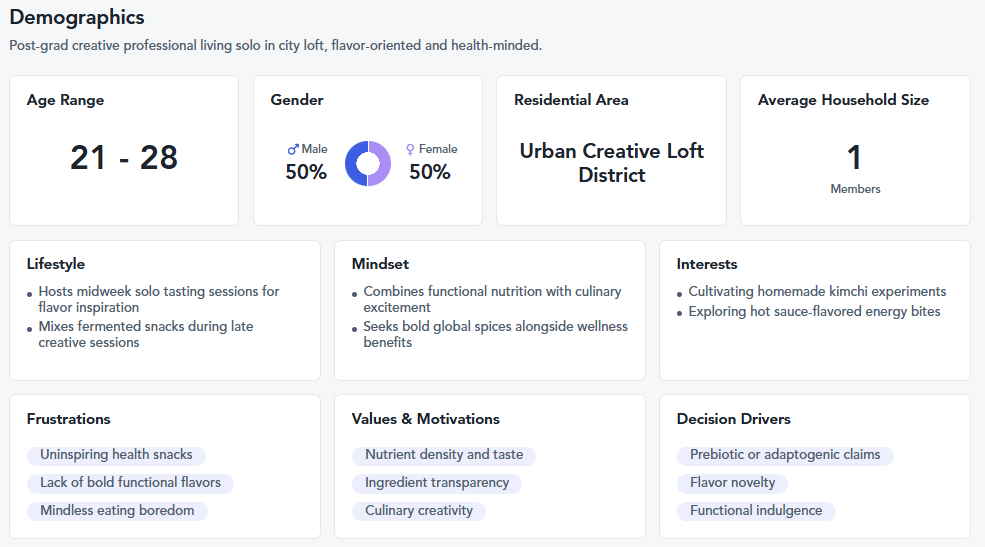
Task: Select the 'Uninspiring health snacks' tag
Action: point(116,455)
